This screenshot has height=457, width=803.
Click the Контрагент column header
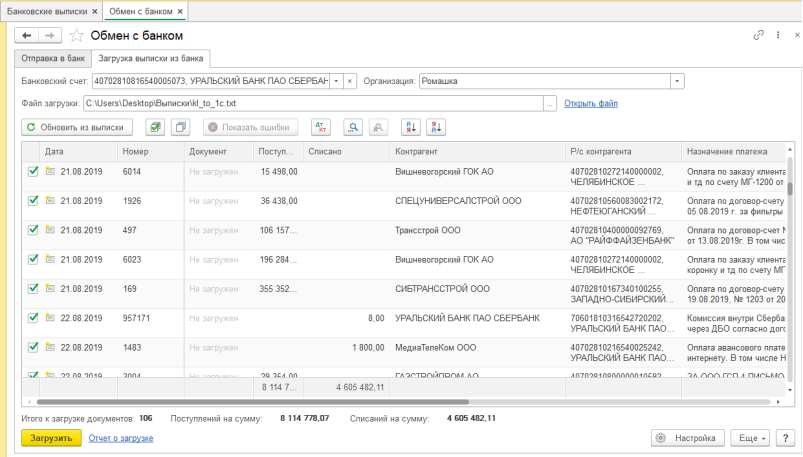click(x=477, y=152)
